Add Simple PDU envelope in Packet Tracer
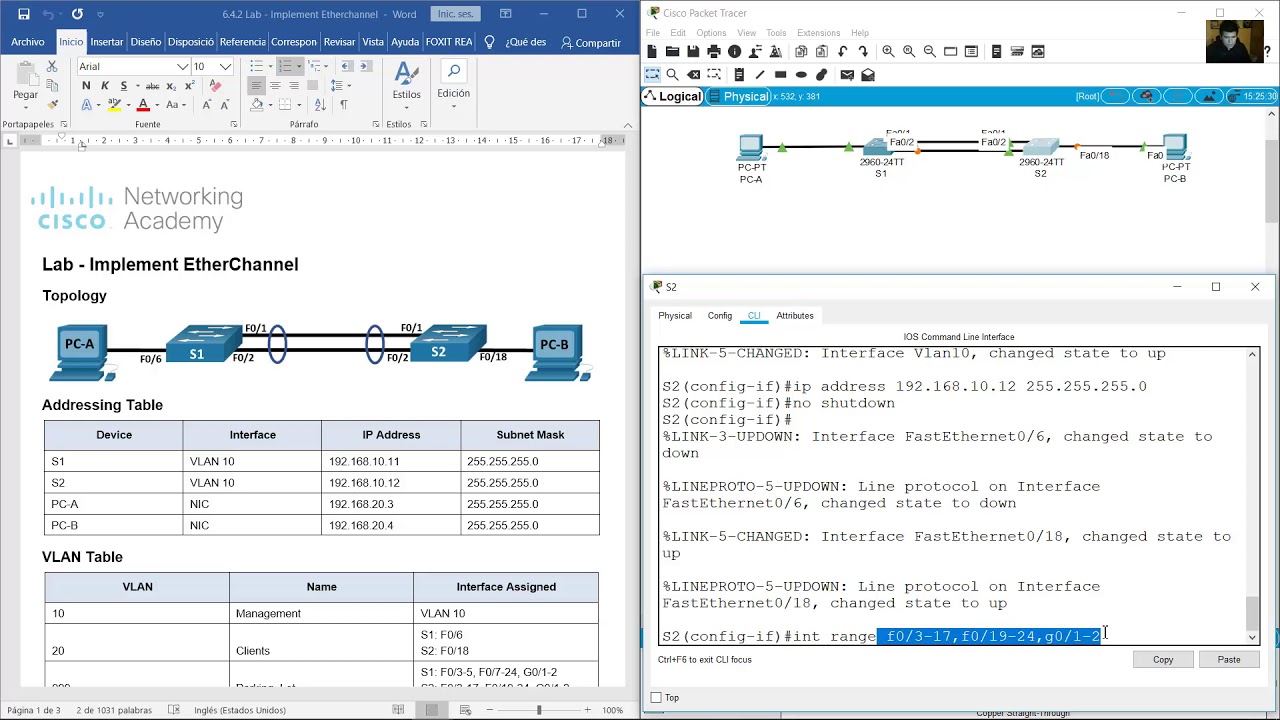Image resolution: width=1280 pixels, height=720 pixels. (x=847, y=74)
